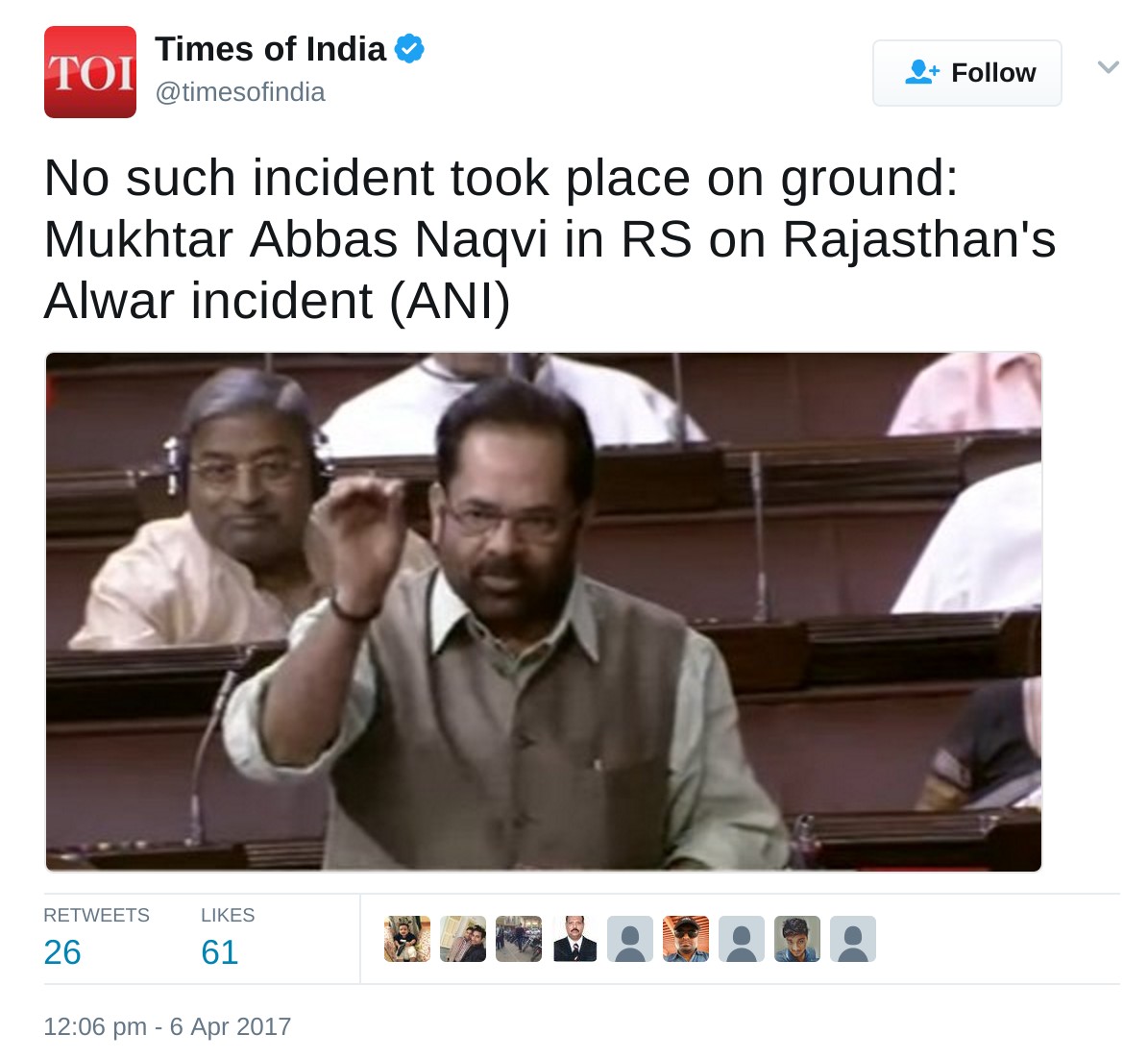Open the Times of India profile name
Screen dimensions: 1148x1059
[270, 49]
